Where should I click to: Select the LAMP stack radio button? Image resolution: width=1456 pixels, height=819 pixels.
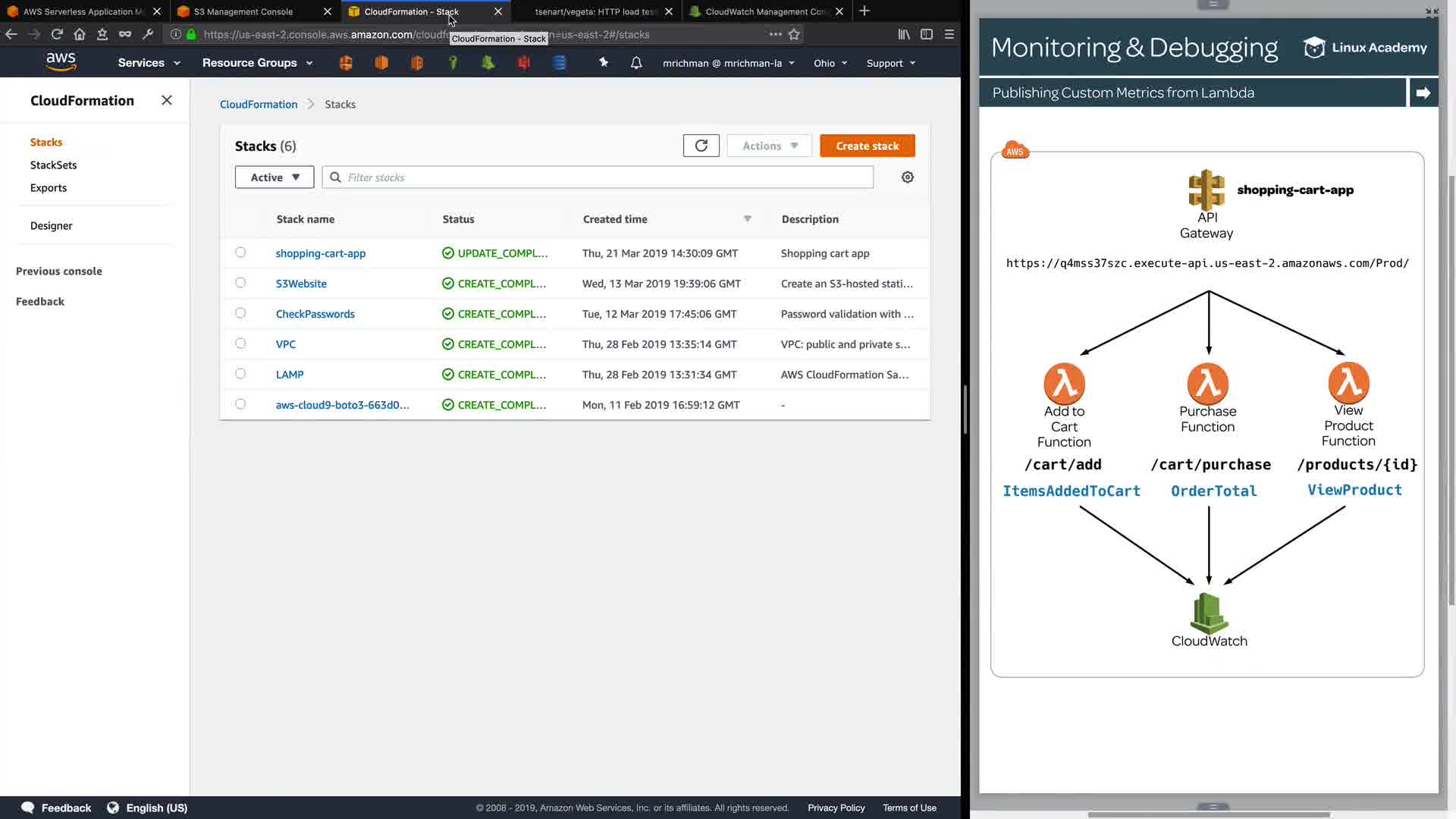point(240,374)
